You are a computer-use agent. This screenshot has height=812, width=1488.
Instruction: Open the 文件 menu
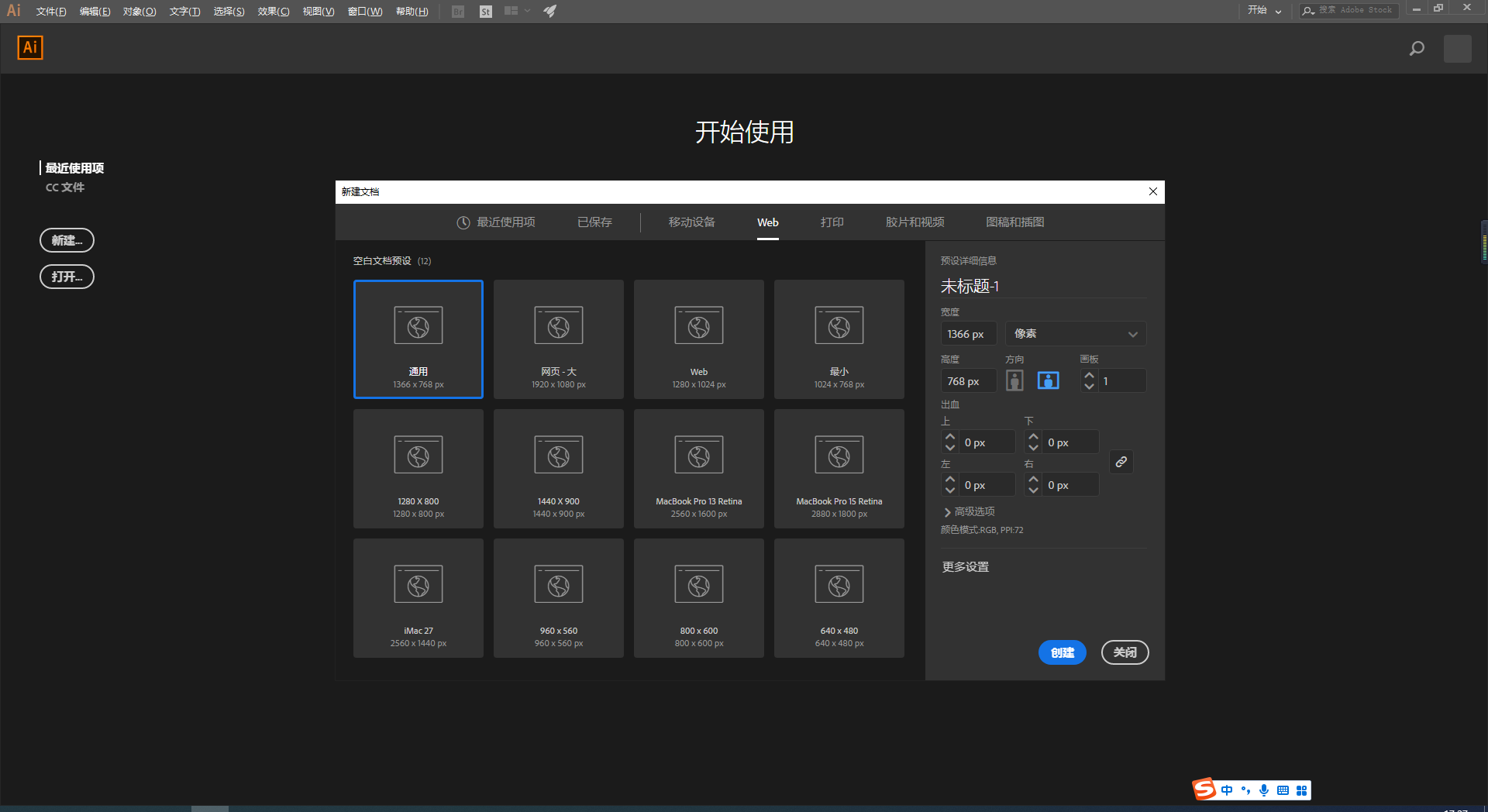point(50,11)
